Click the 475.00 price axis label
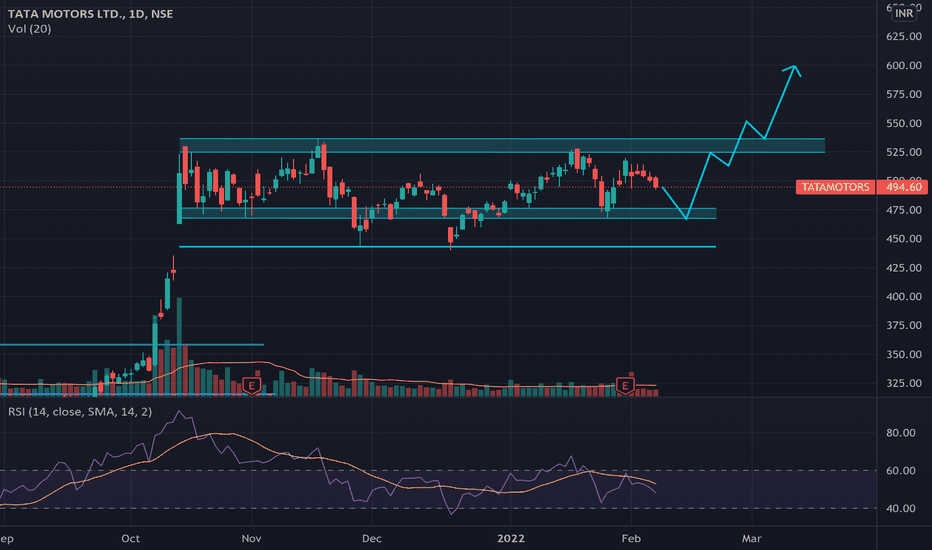 [903, 210]
